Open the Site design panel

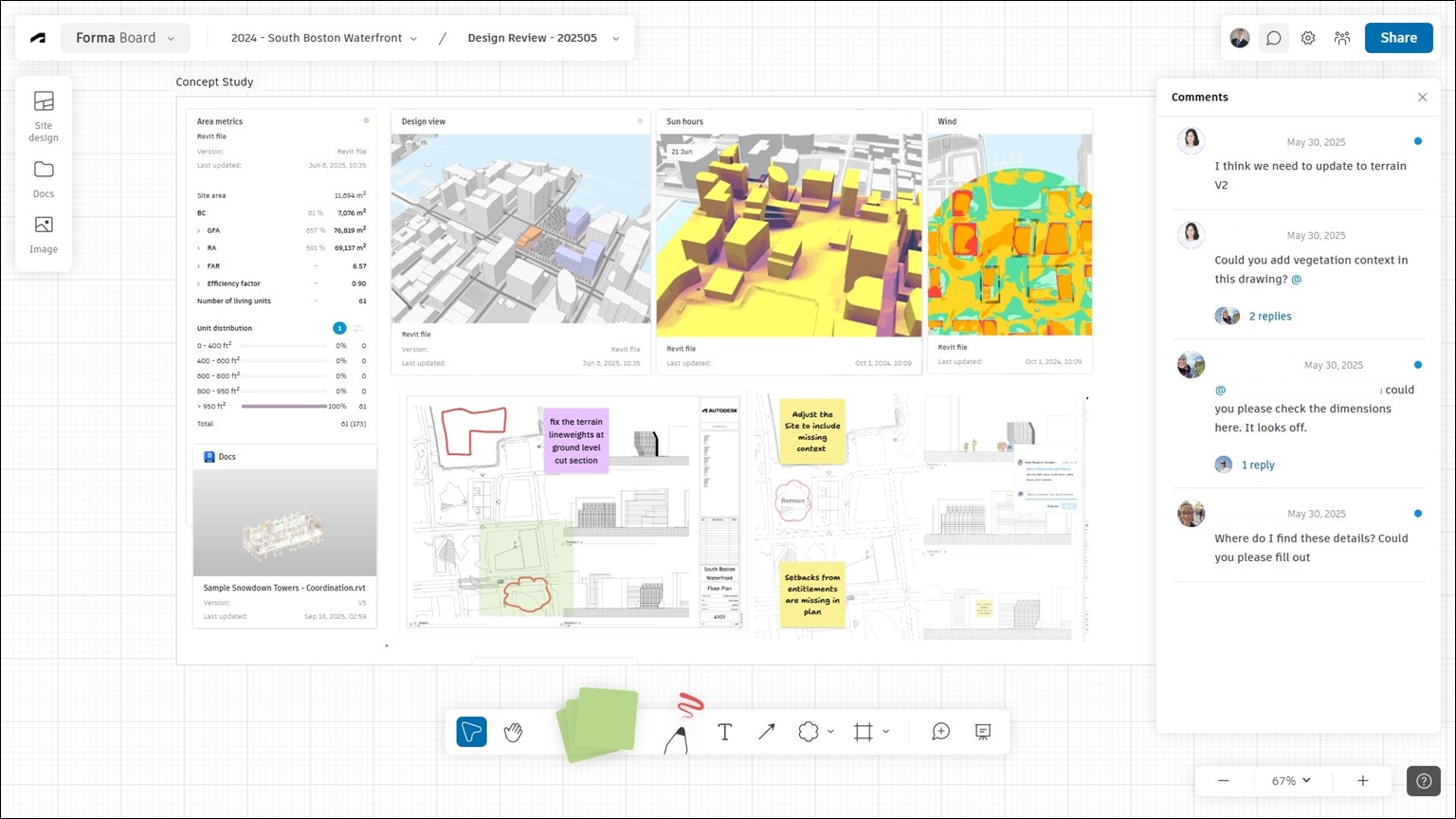(x=43, y=114)
